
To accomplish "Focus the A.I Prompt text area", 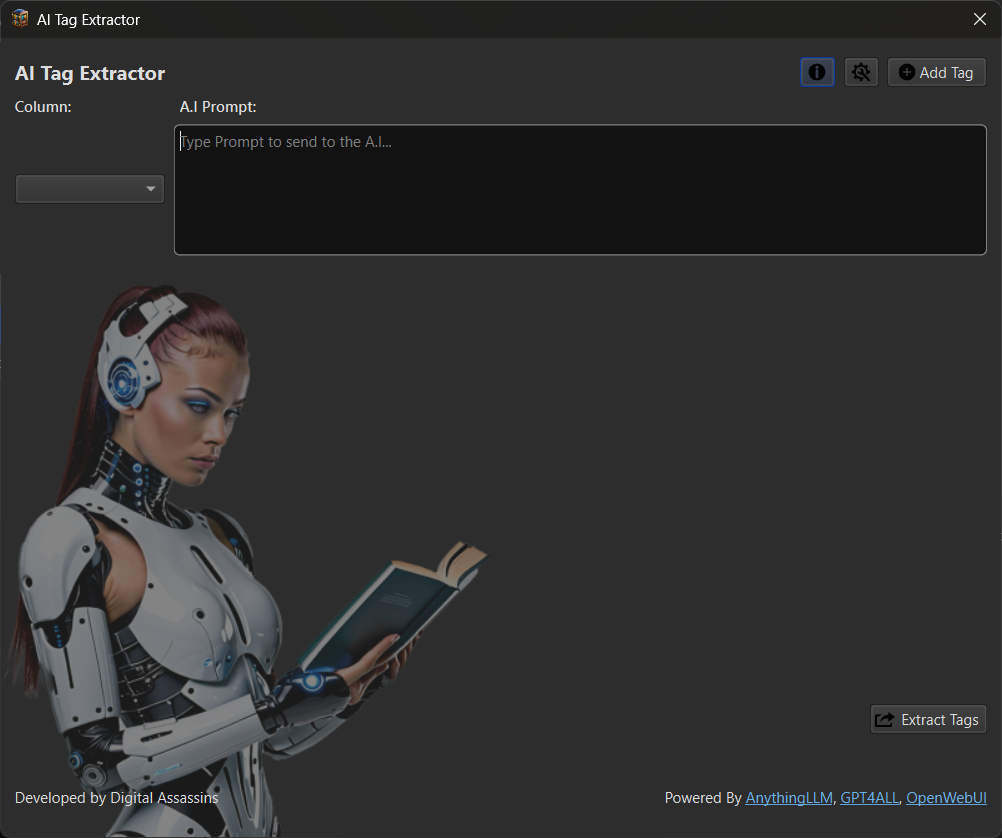I will coord(580,190).
